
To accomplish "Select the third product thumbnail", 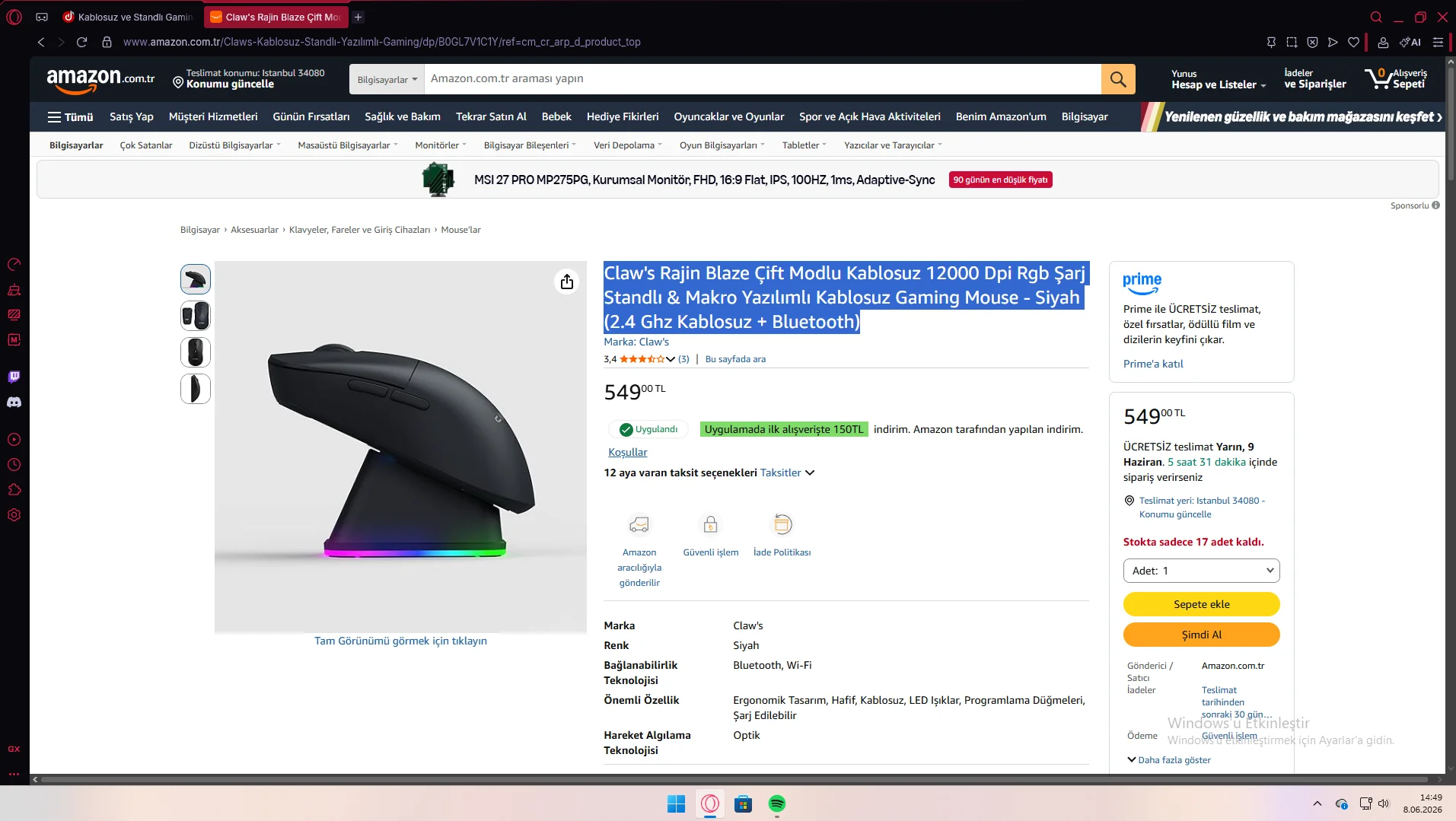I will (196, 352).
